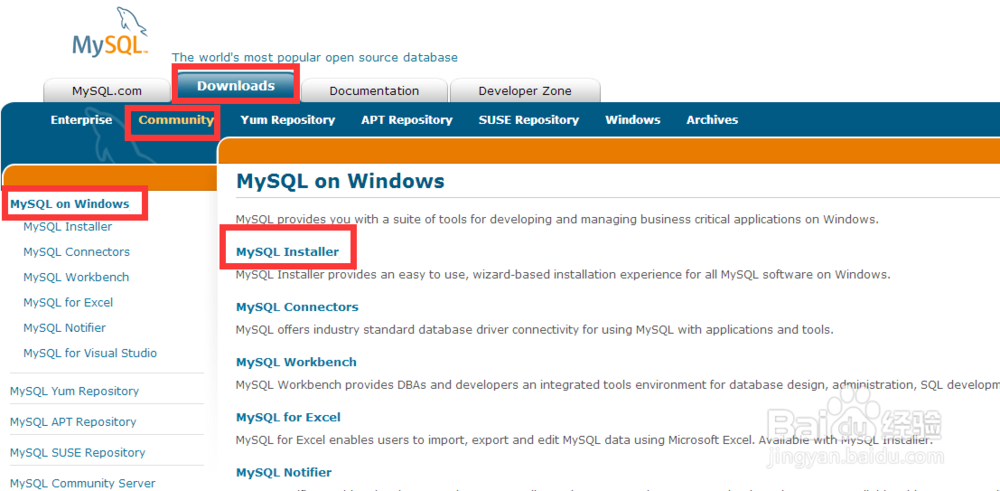Open MySQL Connectors heading link

(297, 307)
